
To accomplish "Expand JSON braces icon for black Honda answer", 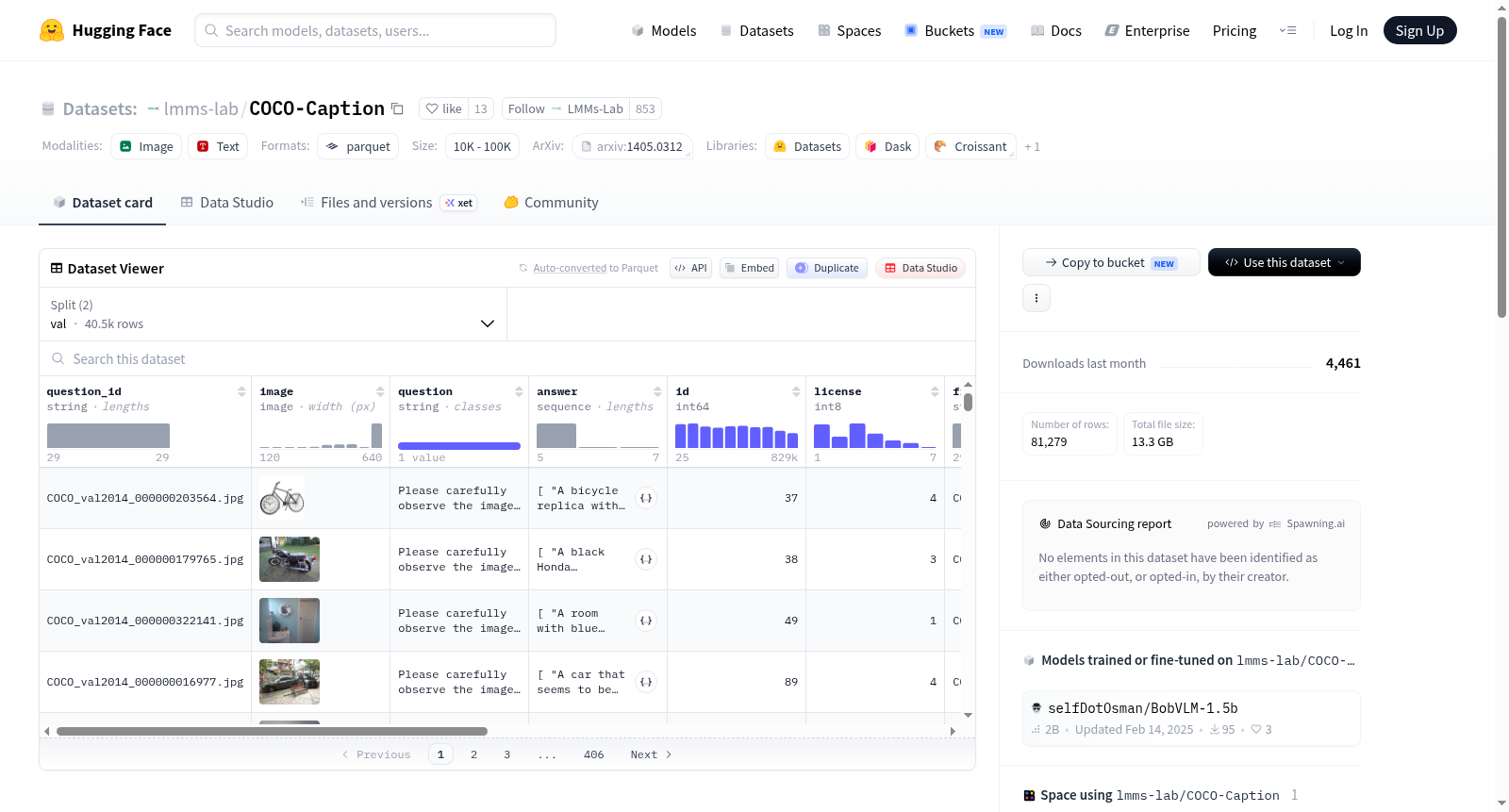I will coord(646,559).
